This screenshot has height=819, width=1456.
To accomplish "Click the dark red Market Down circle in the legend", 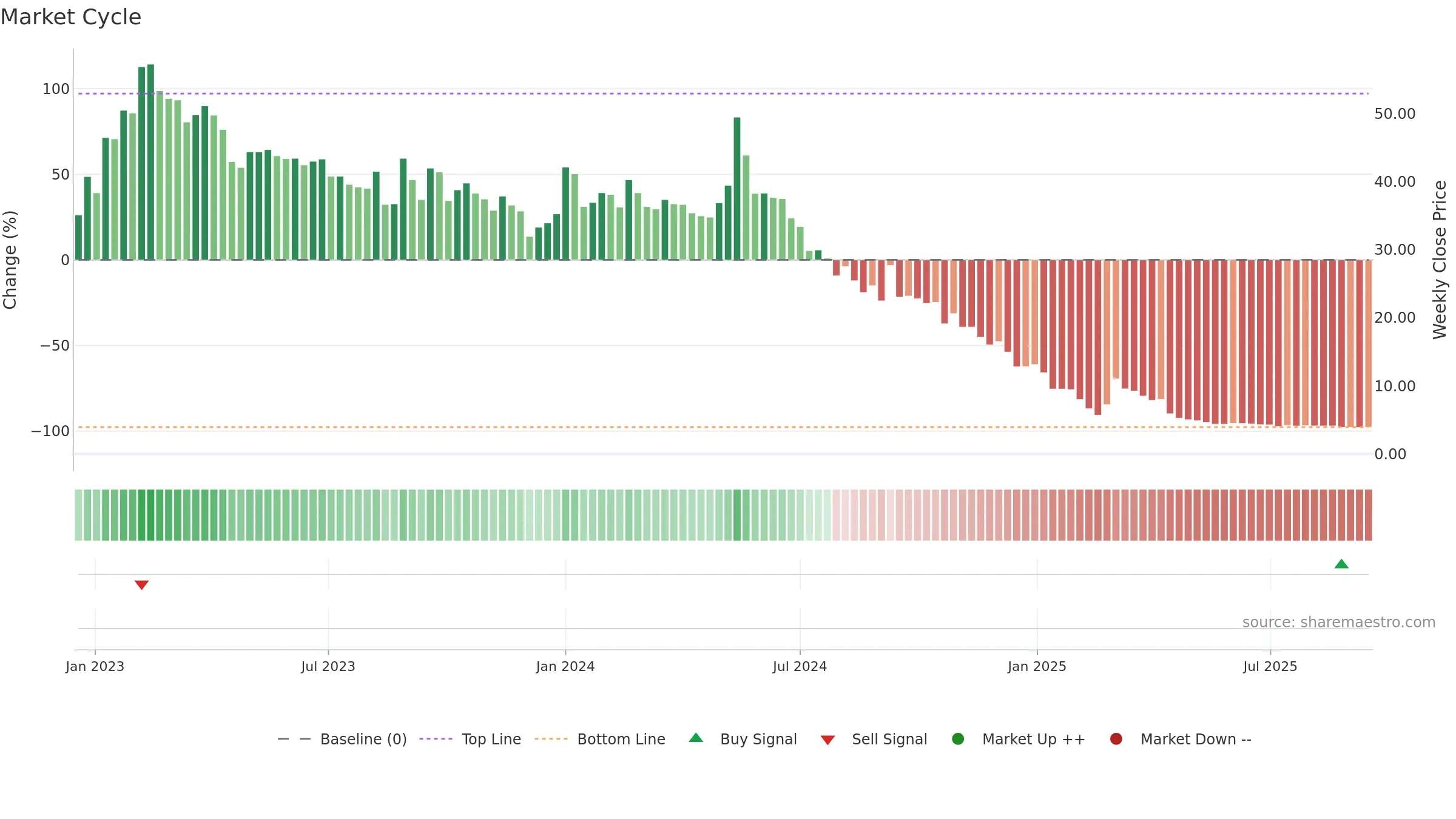I will click(x=1116, y=739).
